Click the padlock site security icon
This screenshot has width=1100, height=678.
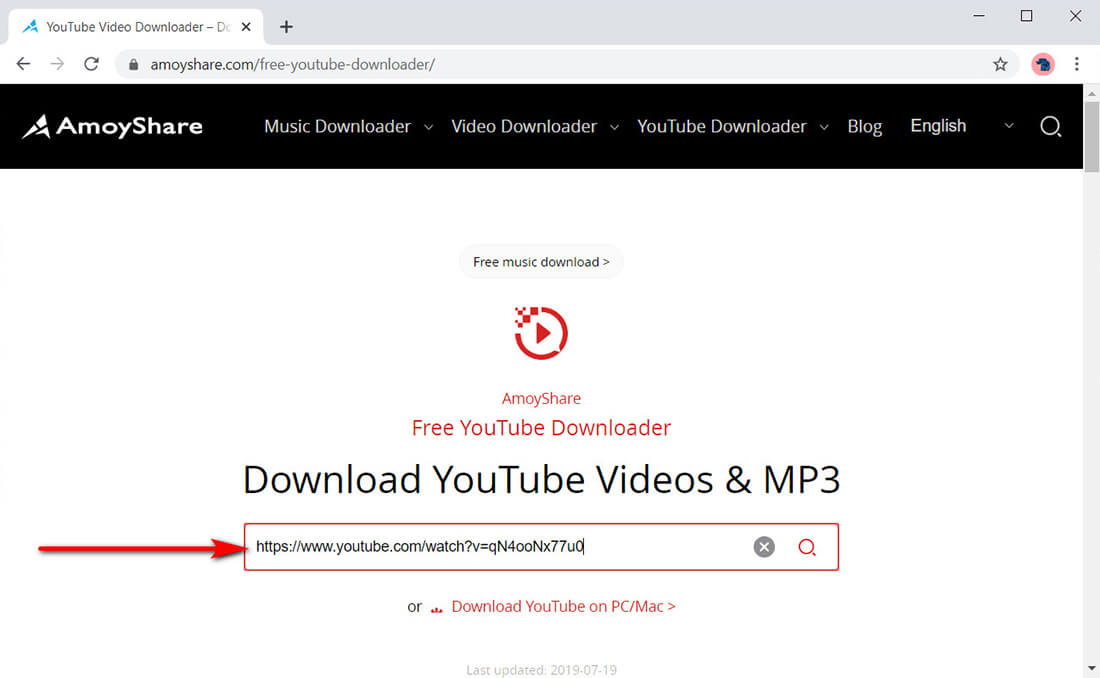(x=133, y=65)
